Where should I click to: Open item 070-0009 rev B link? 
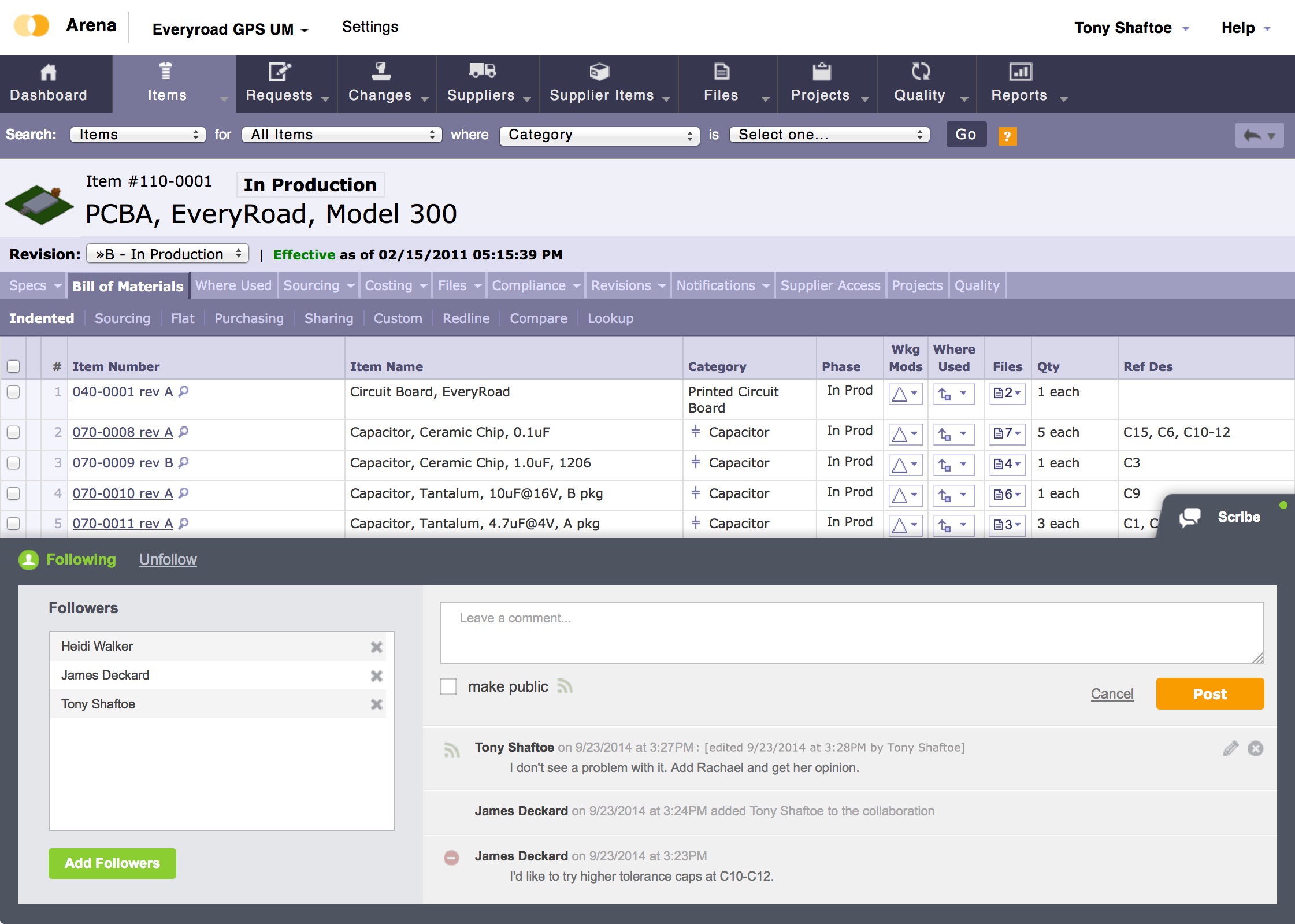pos(122,463)
